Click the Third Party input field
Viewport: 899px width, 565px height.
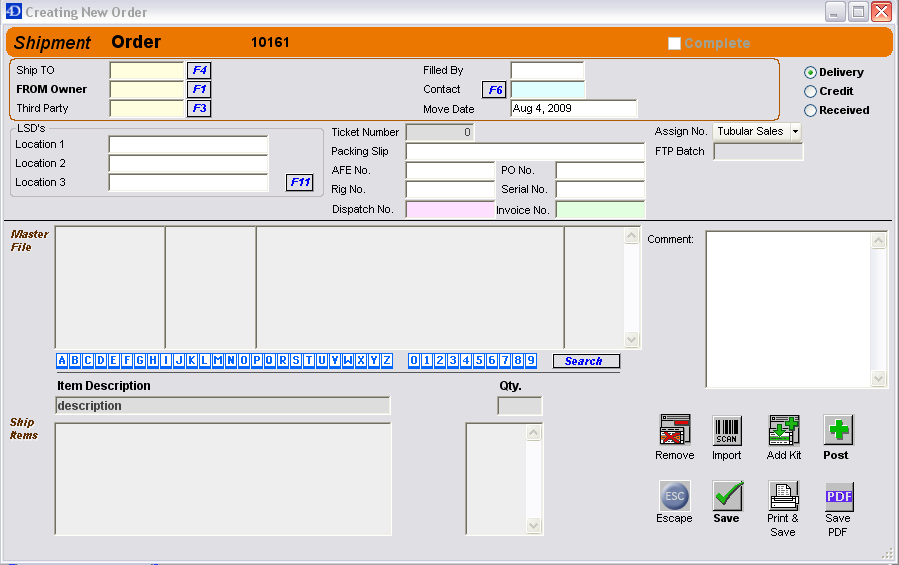point(147,108)
